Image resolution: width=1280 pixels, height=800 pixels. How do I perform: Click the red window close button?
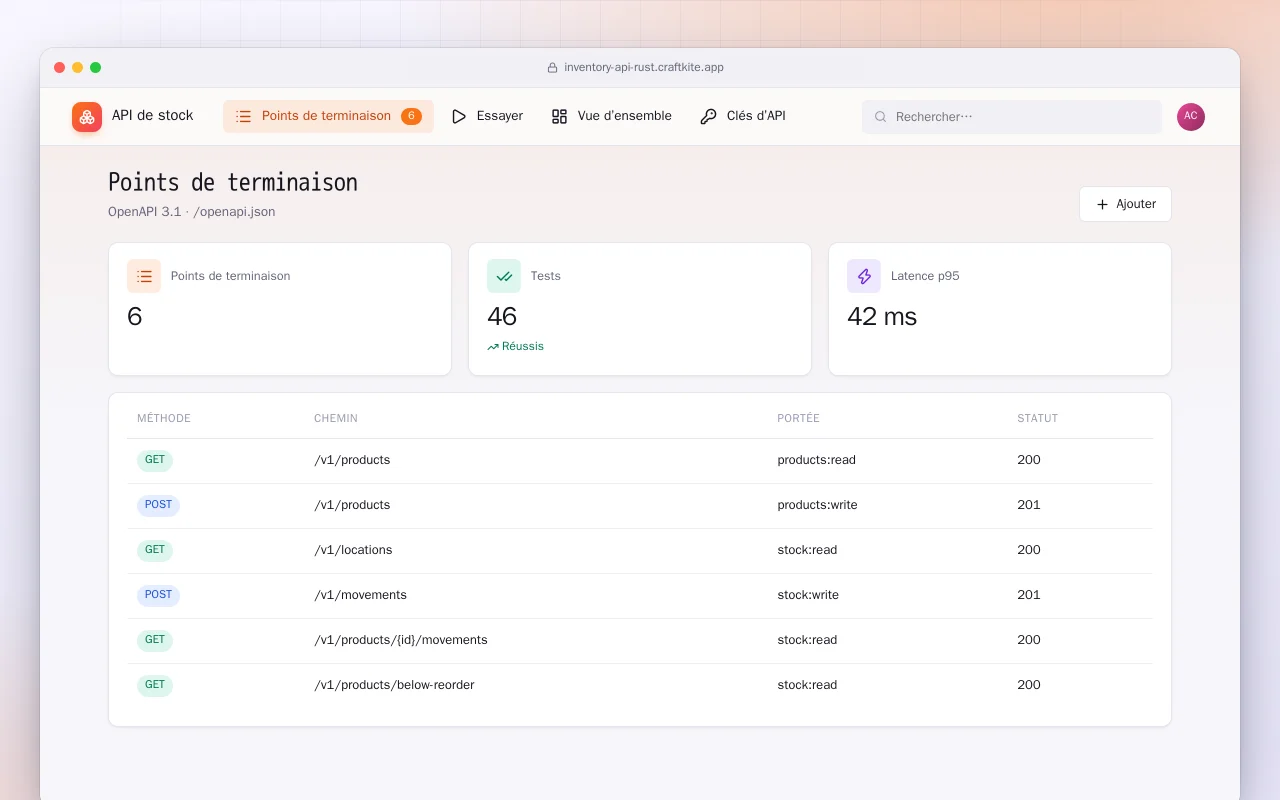(x=60, y=68)
